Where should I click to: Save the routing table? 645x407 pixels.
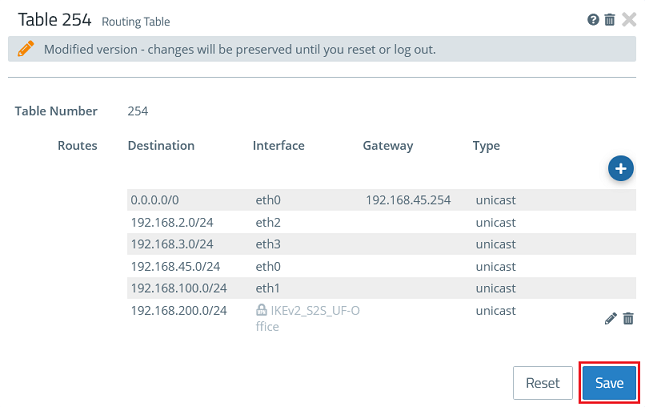(609, 383)
